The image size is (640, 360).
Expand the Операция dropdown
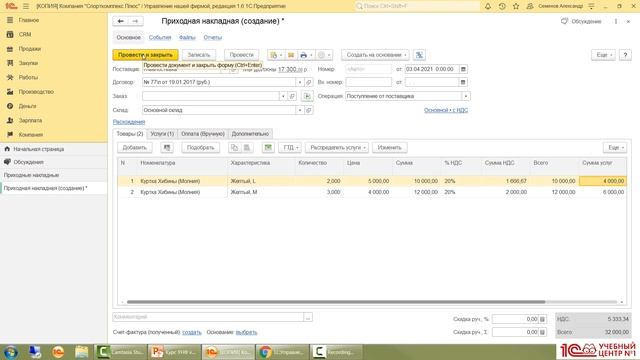pyautogui.click(x=466, y=96)
